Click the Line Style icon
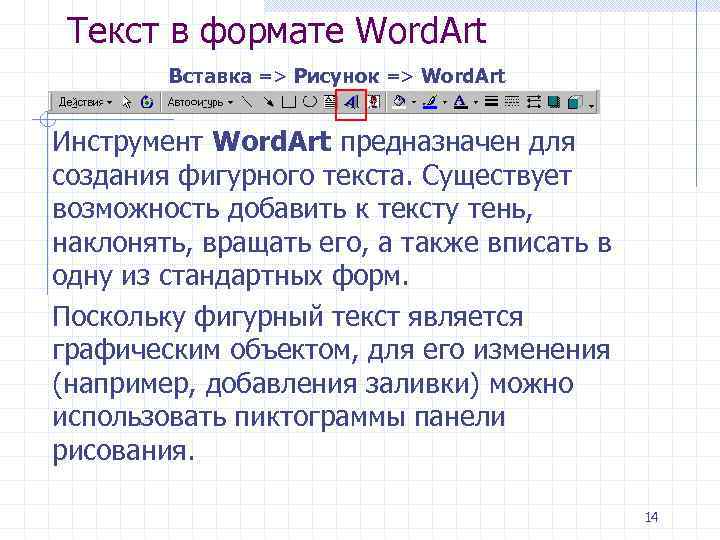This screenshot has height=540, width=720. [491, 102]
